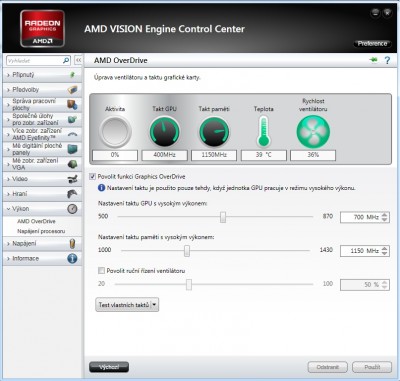Click the green pin icon near help

click(x=373, y=60)
